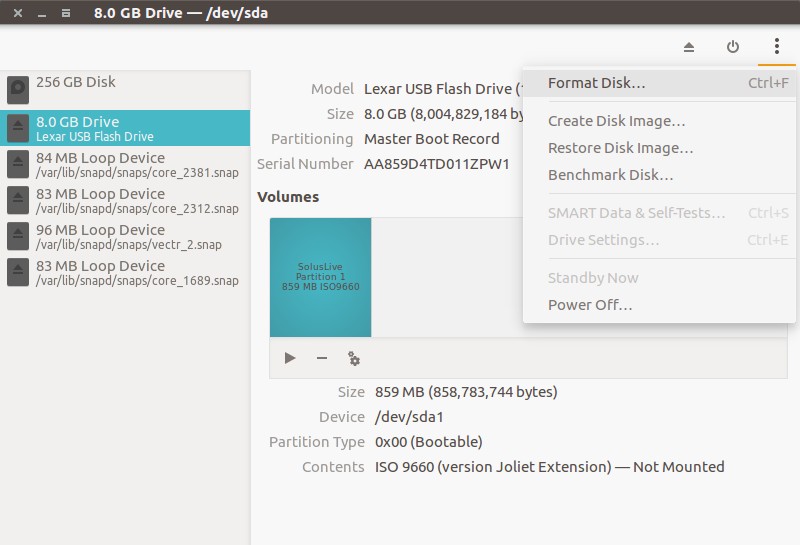Choose Create Disk Image… menu entry
This screenshot has width=800, height=545.
coord(616,121)
